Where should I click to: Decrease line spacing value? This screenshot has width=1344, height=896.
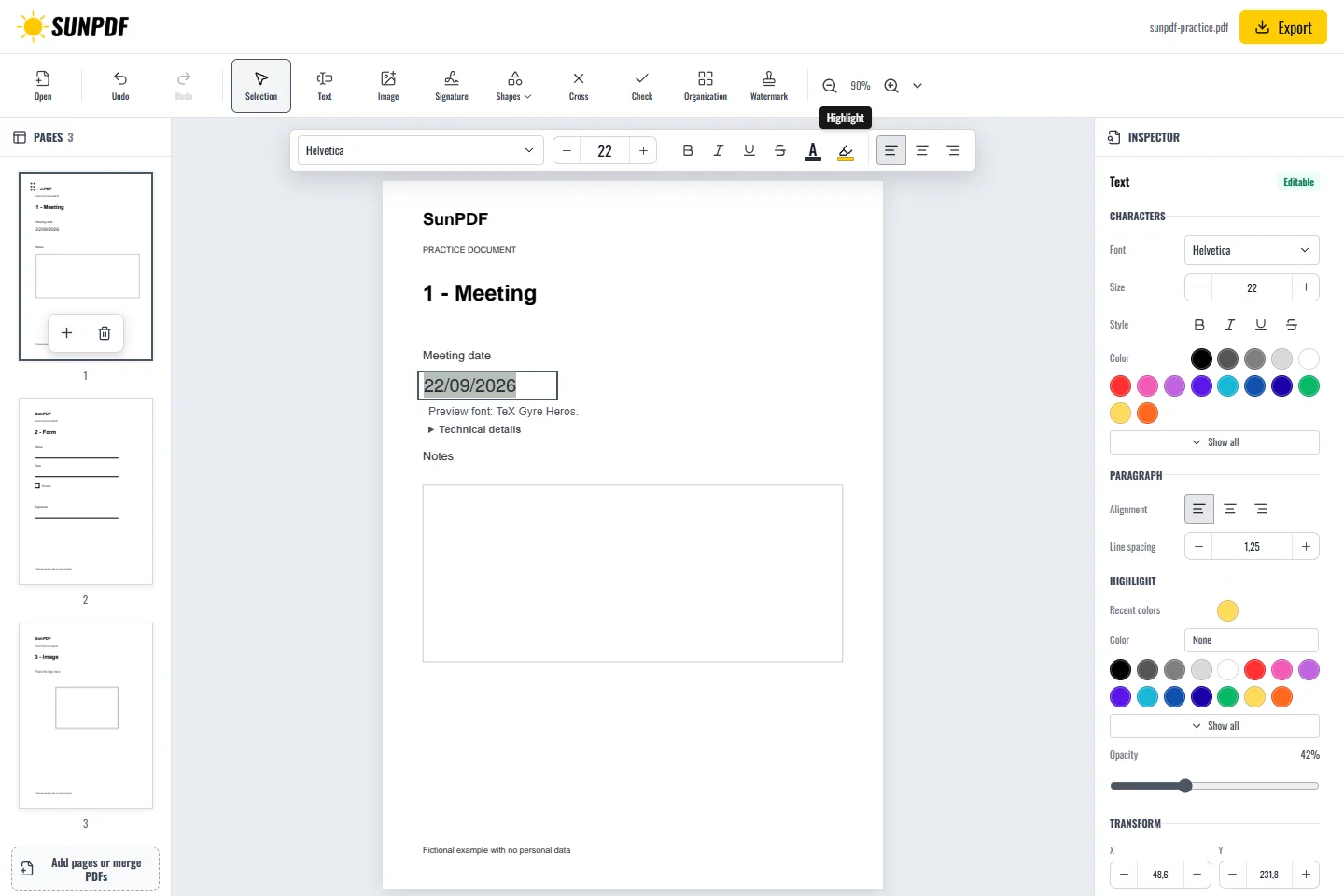(1198, 546)
